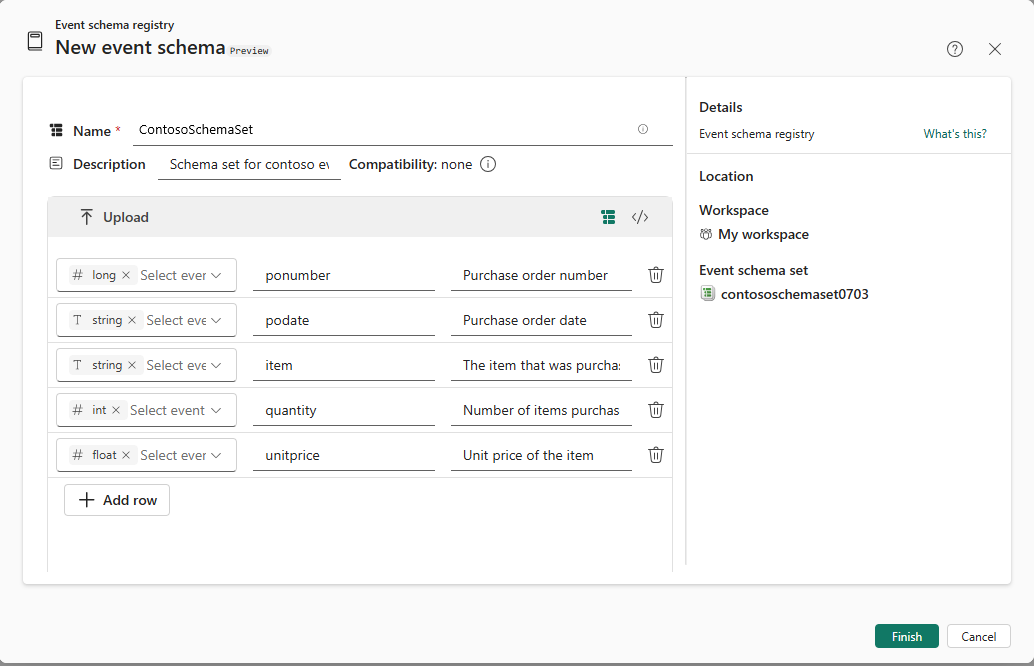
Task: Open the help question mark icon
Action: (x=955, y=49)
